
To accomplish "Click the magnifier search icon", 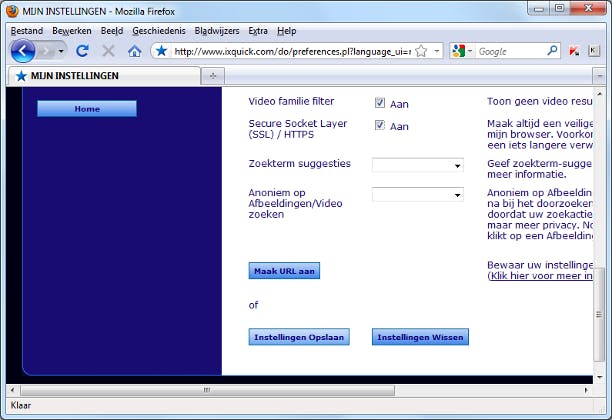I will (552, 51).
